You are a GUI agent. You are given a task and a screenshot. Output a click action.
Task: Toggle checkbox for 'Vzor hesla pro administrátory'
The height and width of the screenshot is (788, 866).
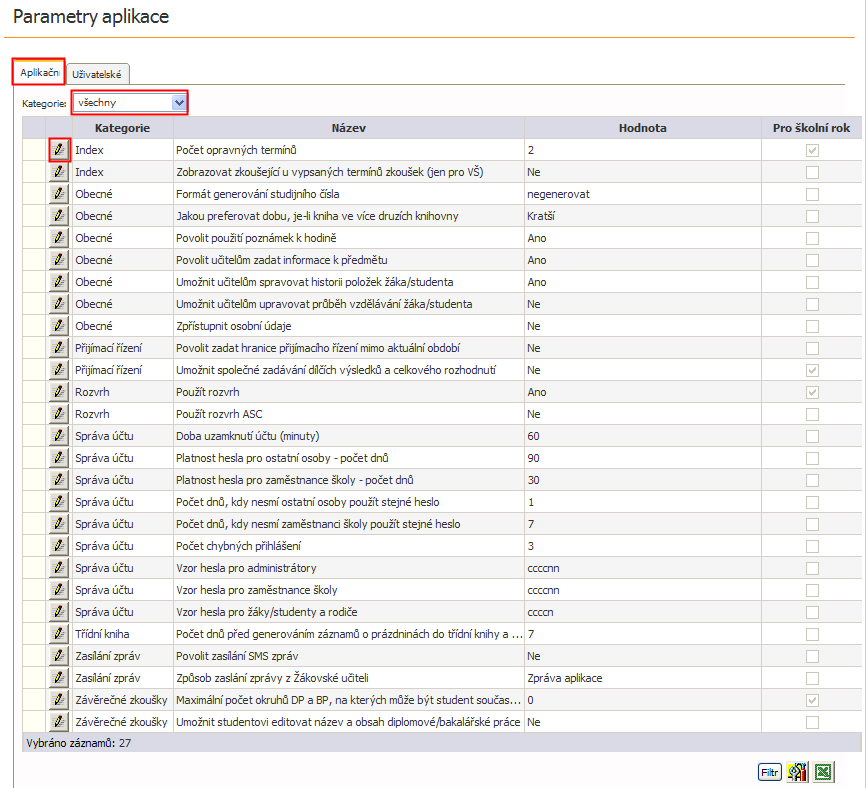(812, 568)
